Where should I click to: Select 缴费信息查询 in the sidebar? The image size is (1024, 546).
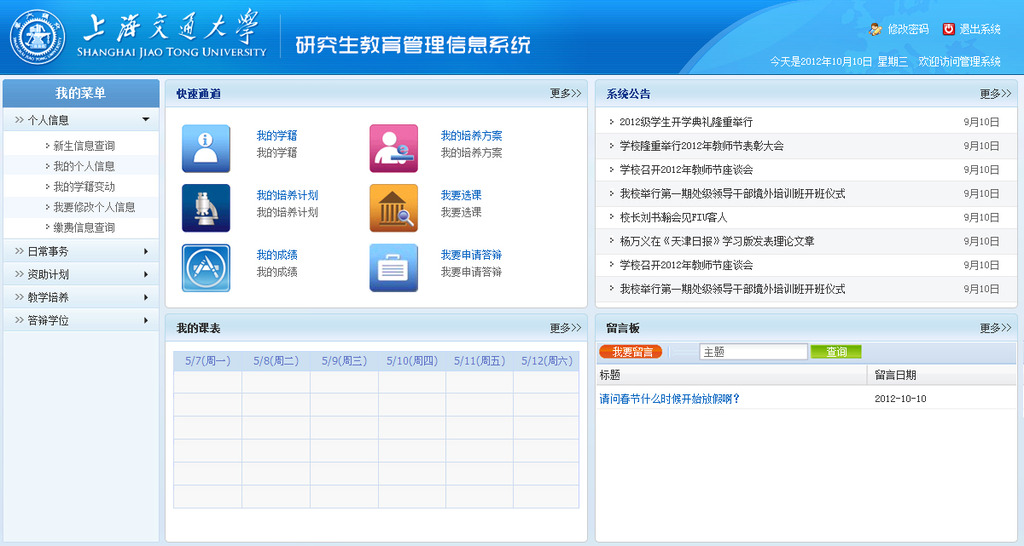84,227
